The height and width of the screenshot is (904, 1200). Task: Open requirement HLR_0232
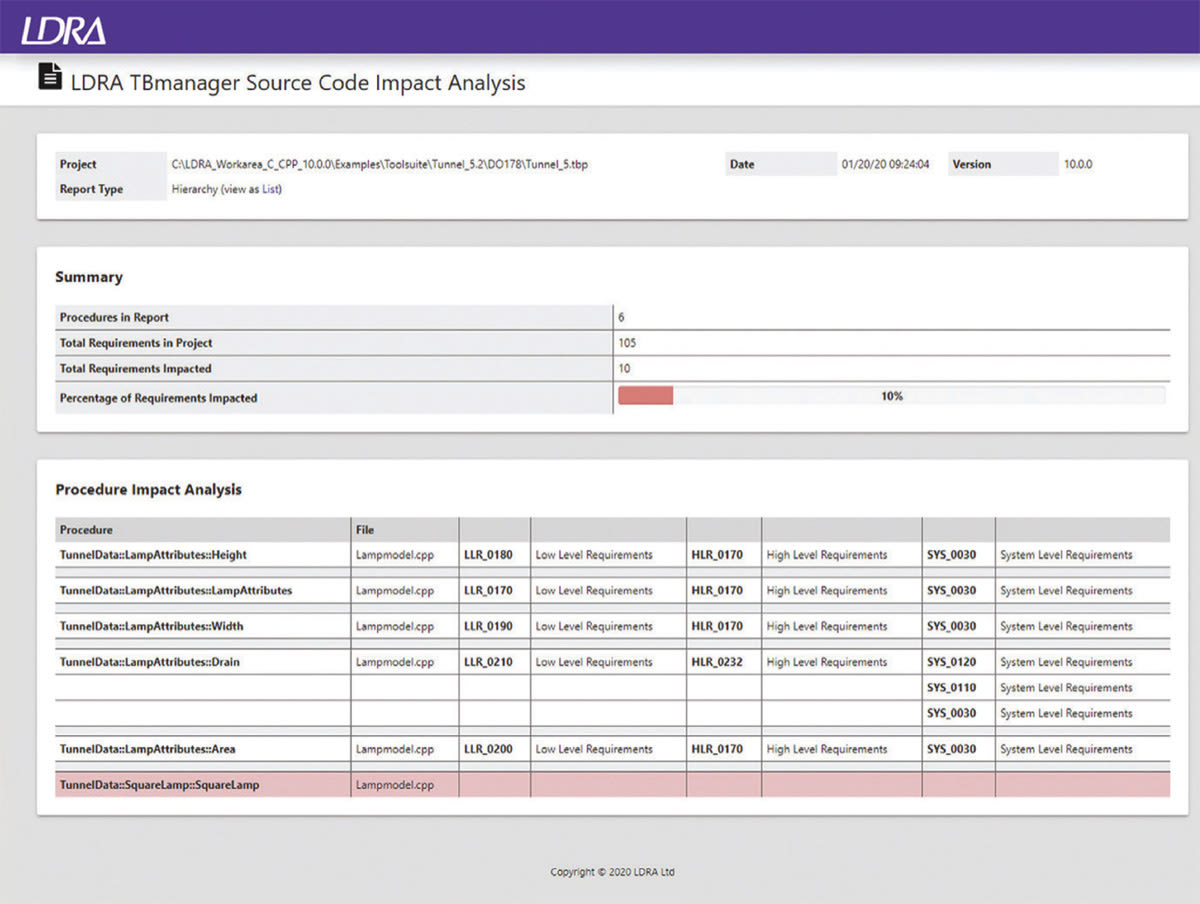pyautogui.click(x=717, y=662)
